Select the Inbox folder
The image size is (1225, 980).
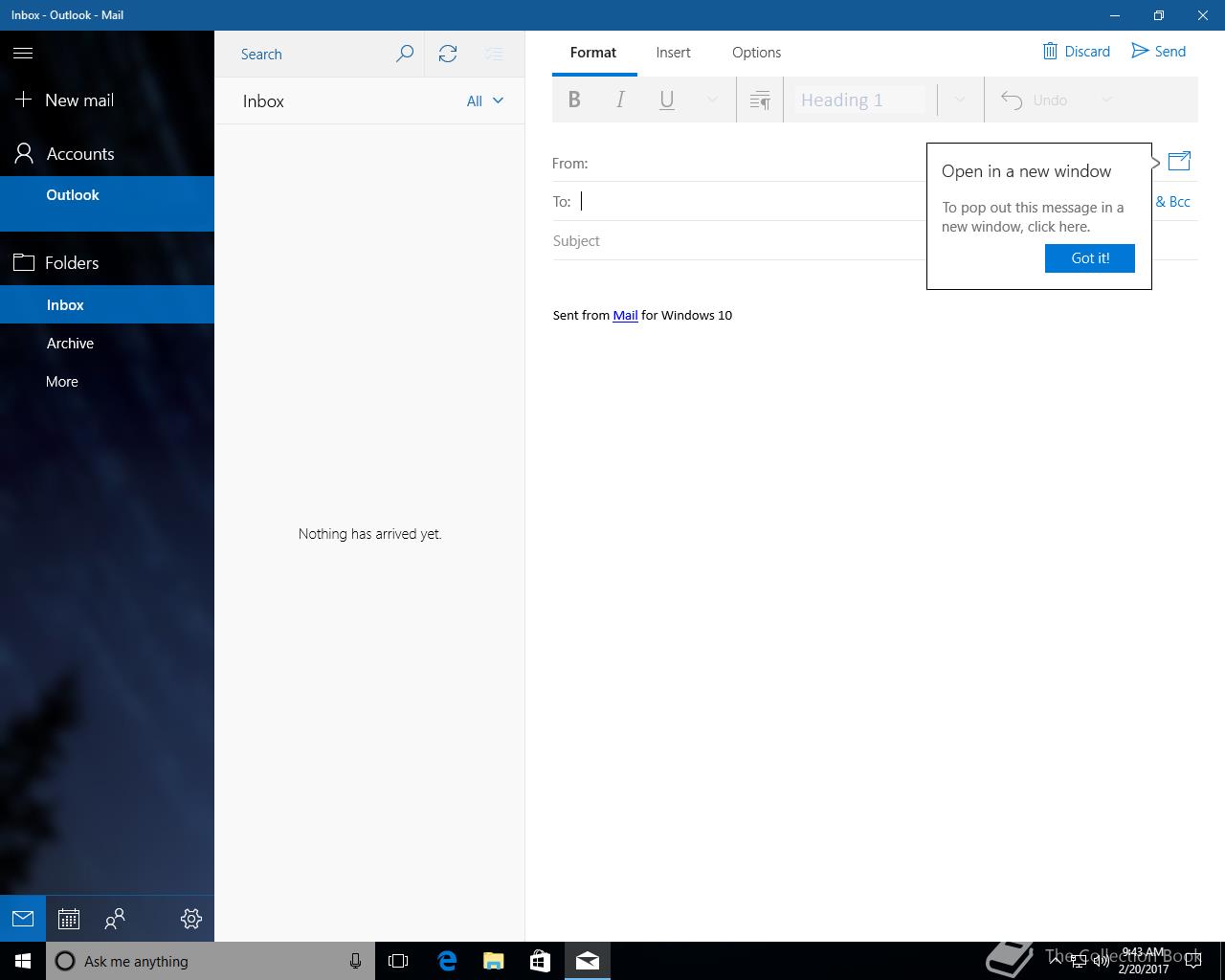coord(107,304)
